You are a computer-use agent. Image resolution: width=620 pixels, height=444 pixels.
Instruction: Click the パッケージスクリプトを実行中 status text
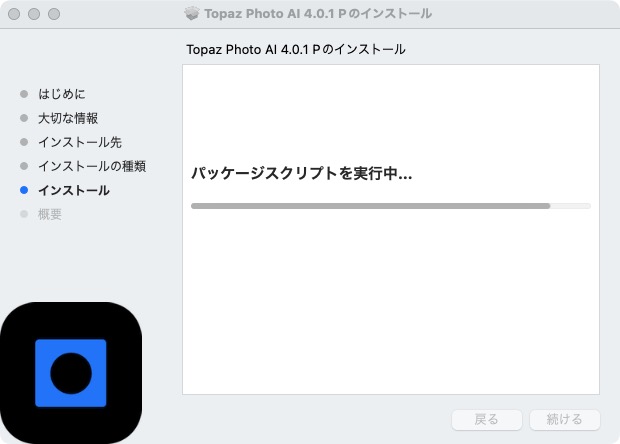point(301,173)
